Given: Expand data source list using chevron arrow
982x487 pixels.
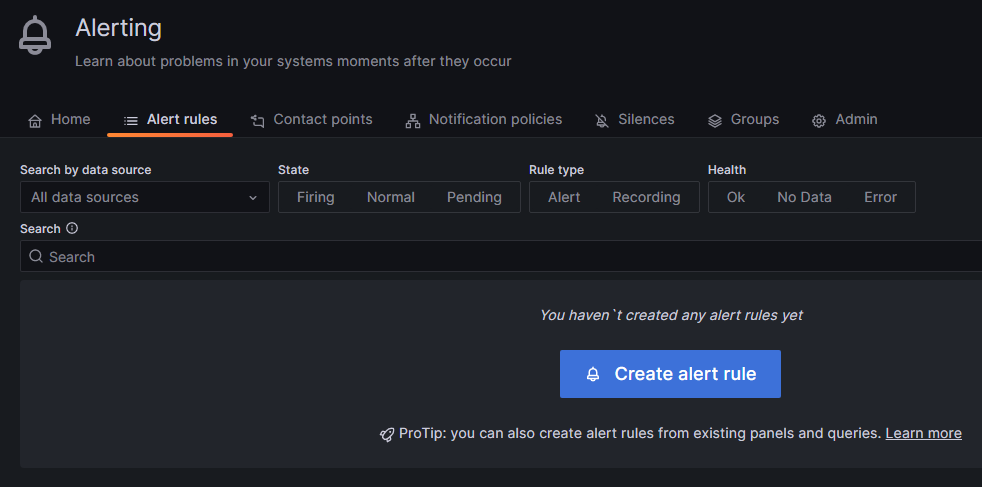Looking at the screenshot, I should pyautogui.click(x=253, y=198).
